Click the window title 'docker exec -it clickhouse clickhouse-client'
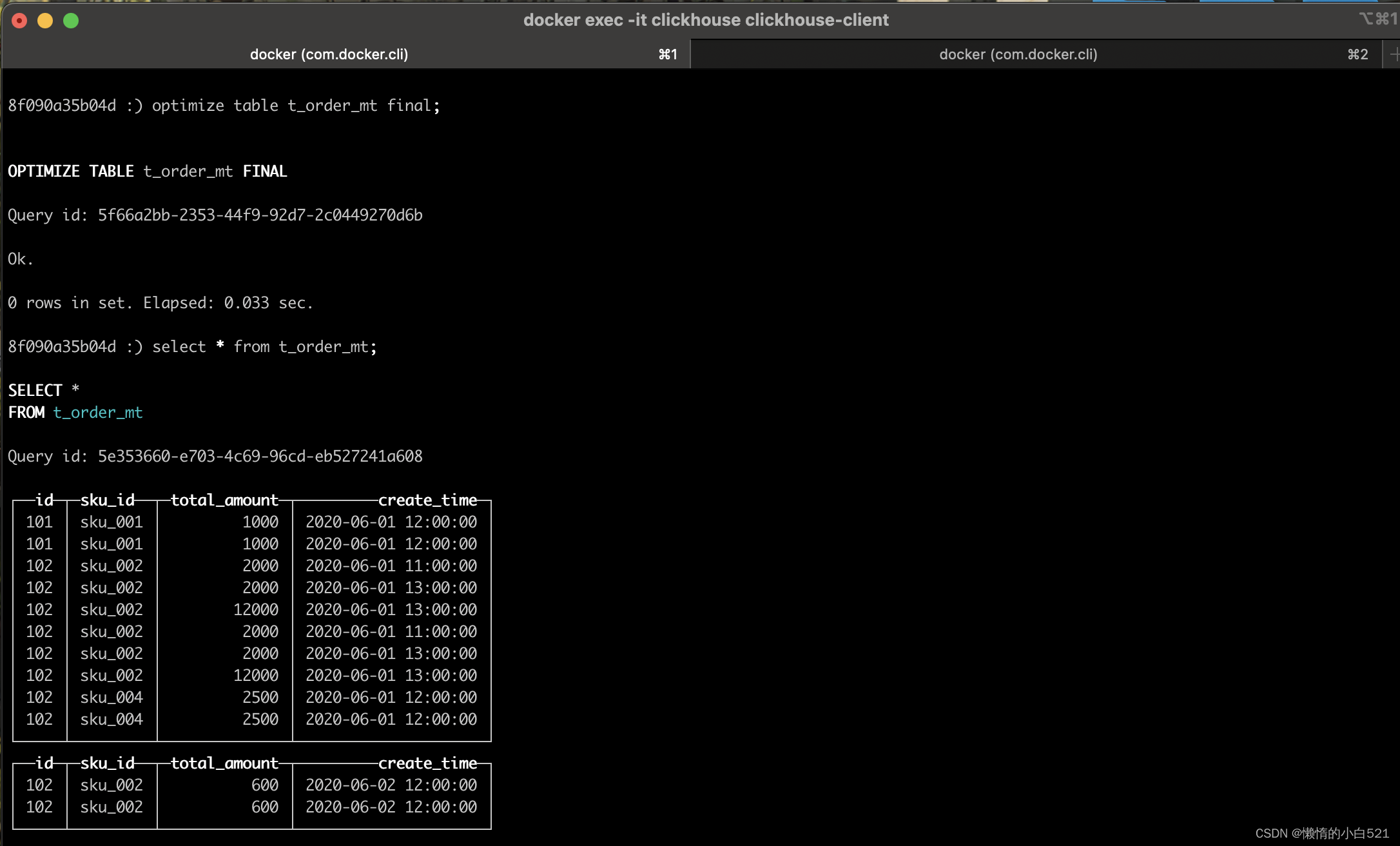This screenshot has width=1400, height=846. (706, 20)
